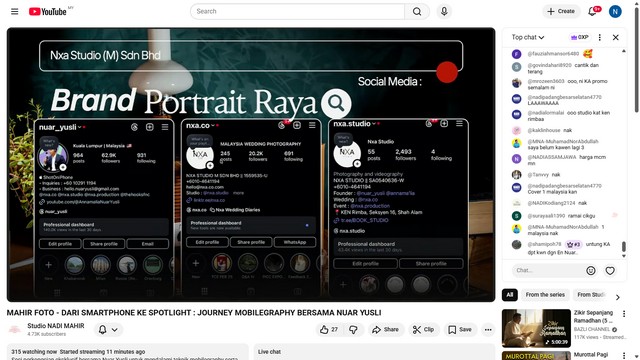Like the video with thumbs up

coord(329,329)
